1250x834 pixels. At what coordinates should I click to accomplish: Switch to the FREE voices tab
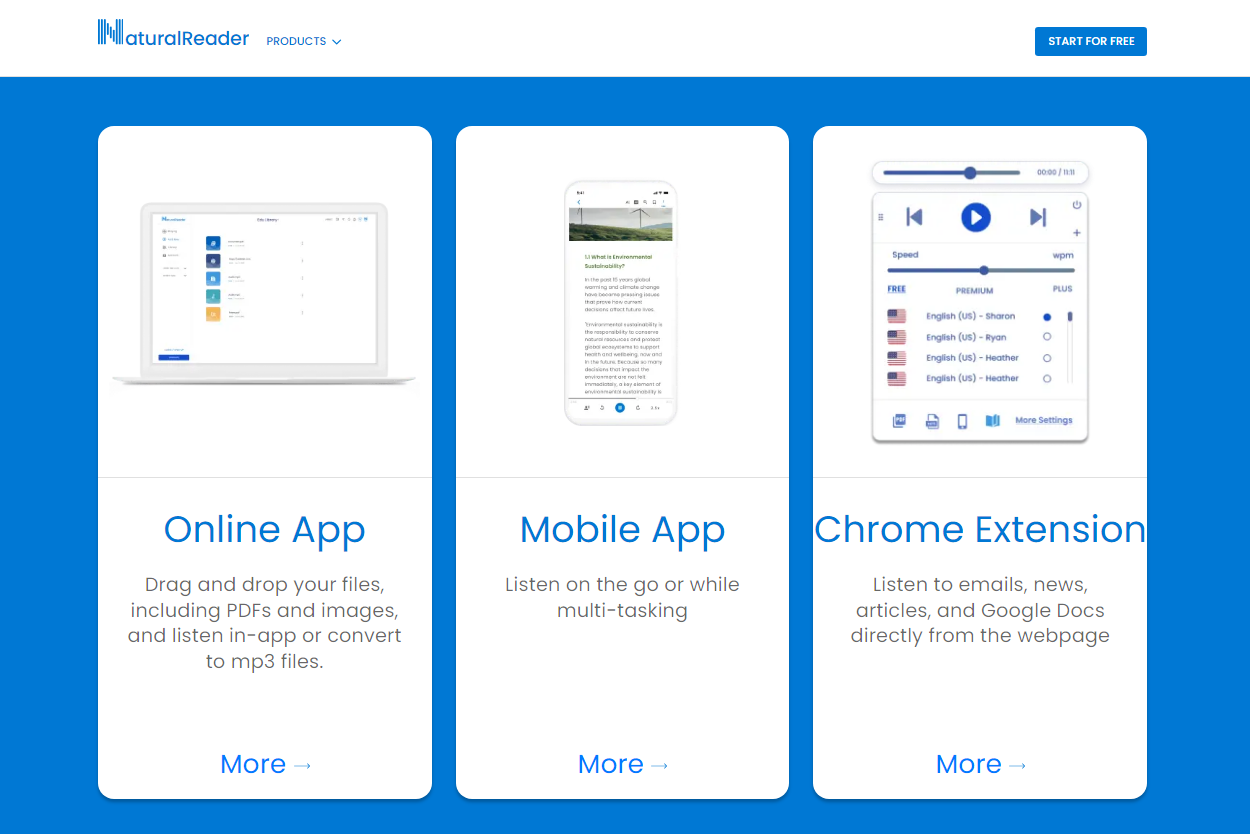click(x=897, y=289)
